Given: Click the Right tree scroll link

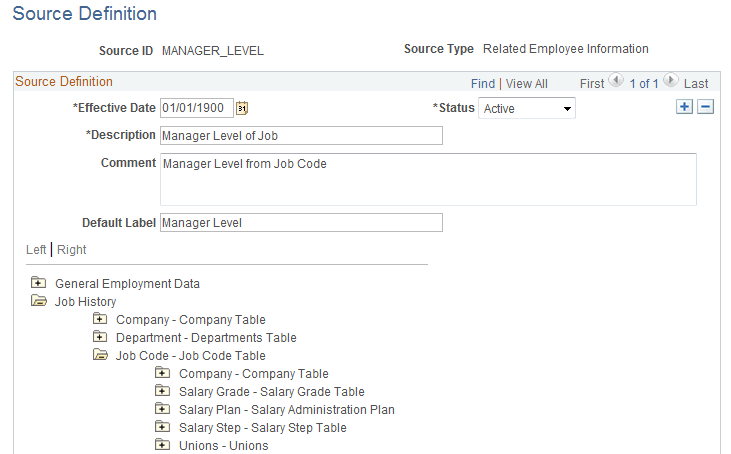Looking at the screenshot, I should (x=71, y=250).
